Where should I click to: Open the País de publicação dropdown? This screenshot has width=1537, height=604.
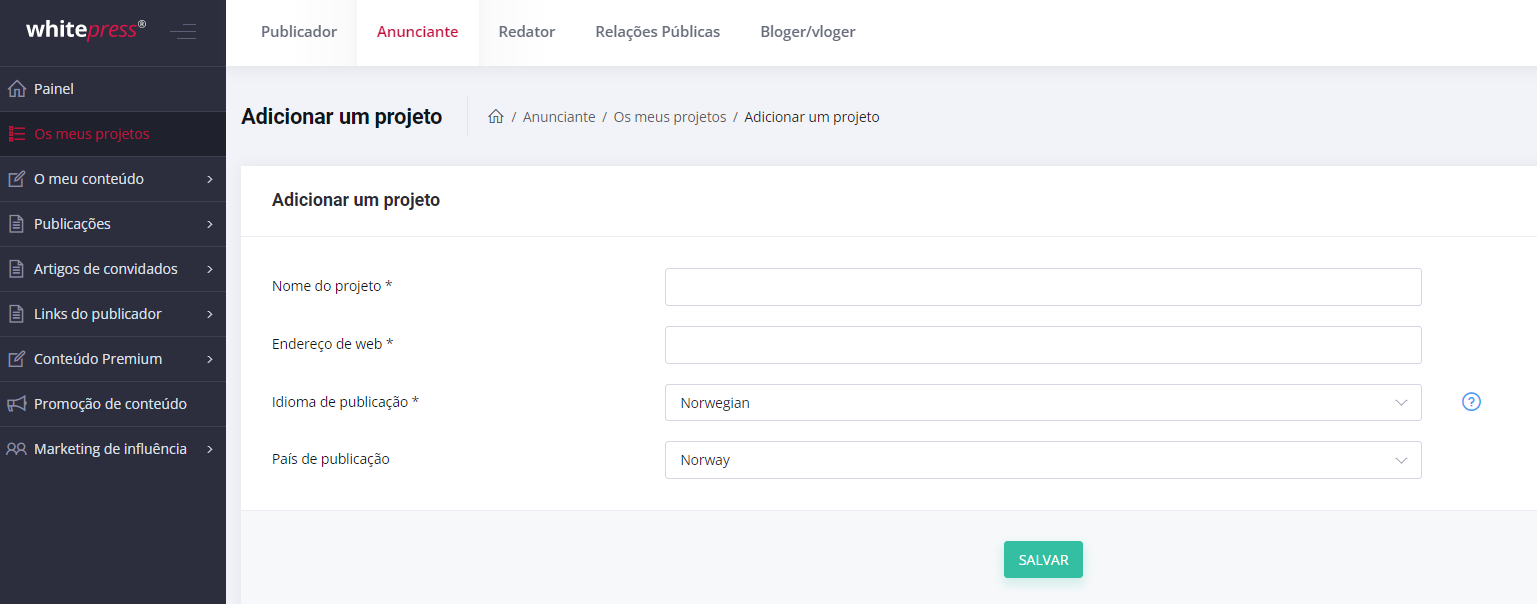click(1043, 460)
